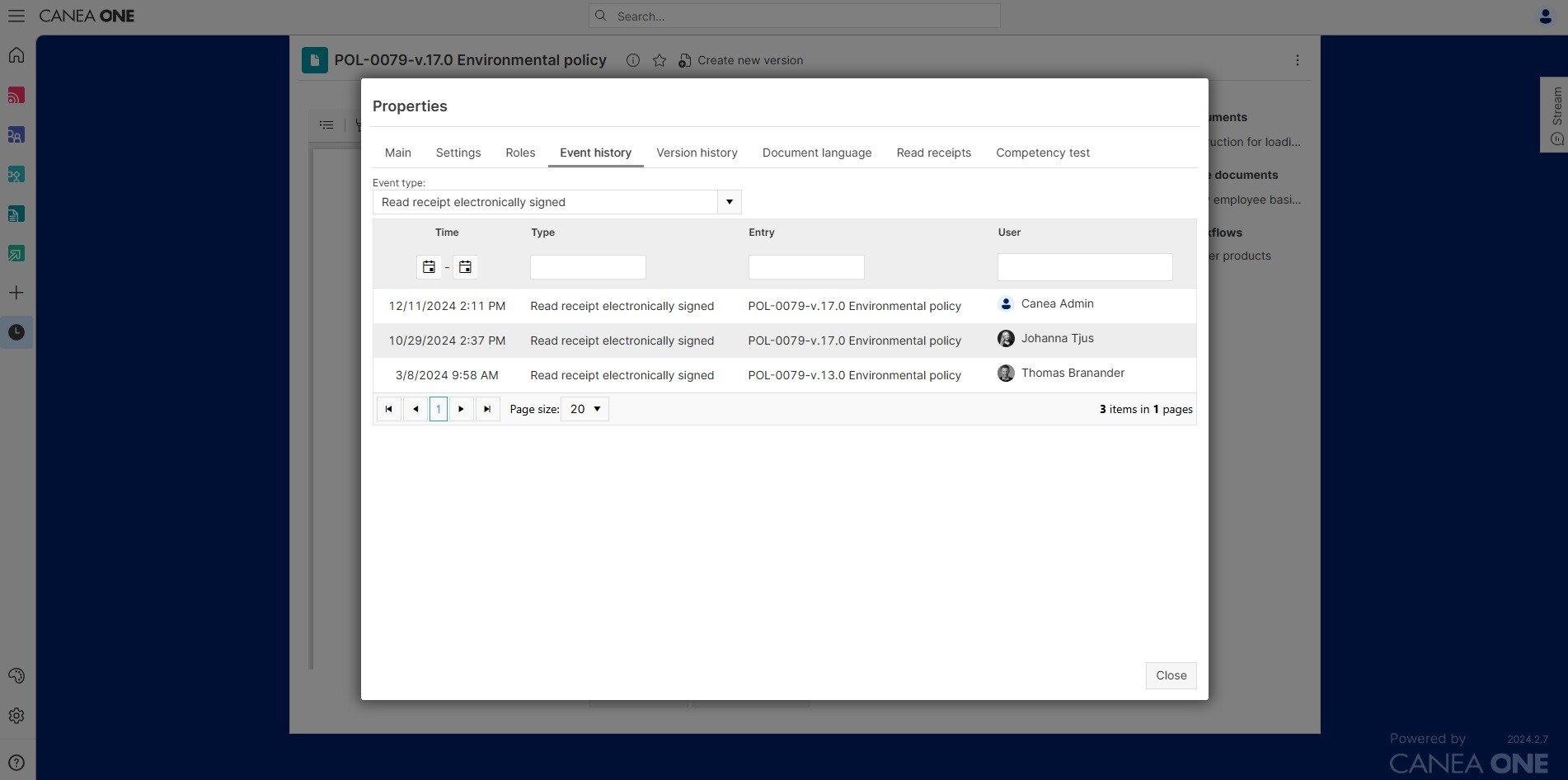
Task: Select the 3/8/2024 9:58 AM row
Action: coord(784,375)
